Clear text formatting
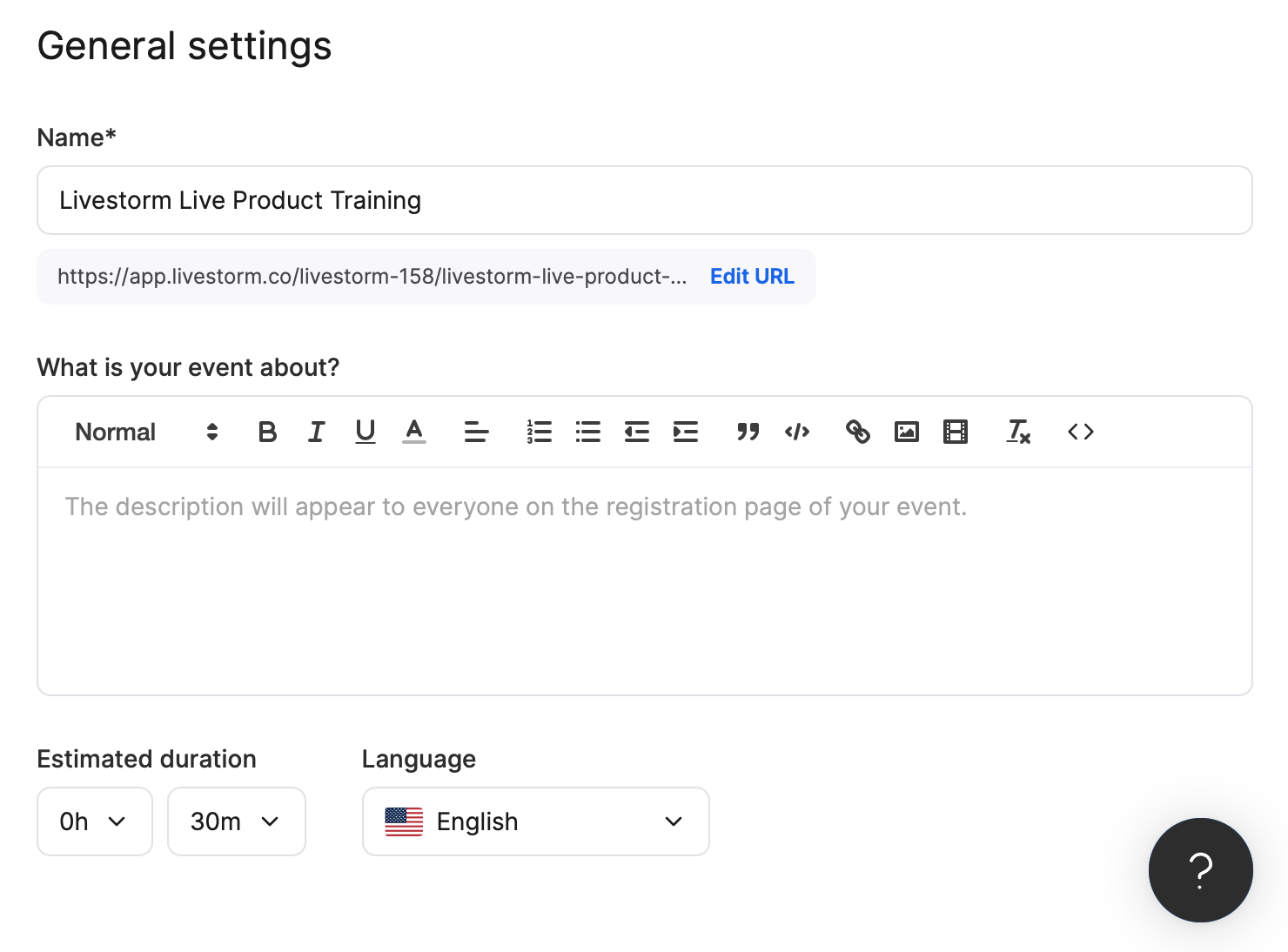Screen dimensions: 1288x952 click(x=1018, y=432)
